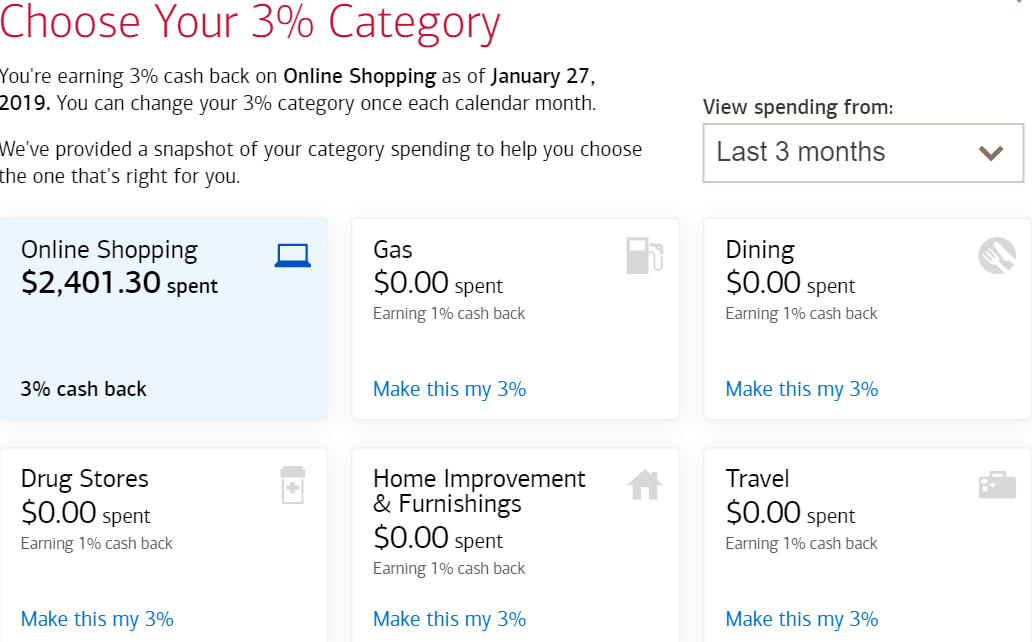Choose Home Improvement & Furnishings as 3%
This screenshot has height=642, width=1032.
click(x=449, y=619)
